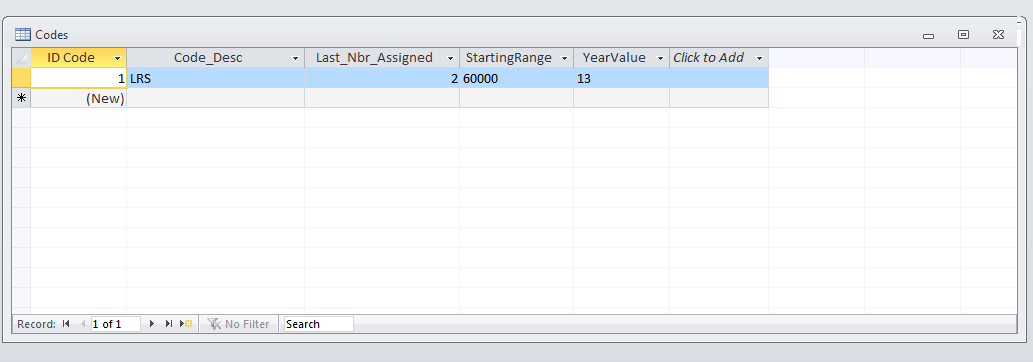The height and width of the screenshot is (362, 1033).
Task: Restore the Codes window size button
Action: (x=963, y=35)
